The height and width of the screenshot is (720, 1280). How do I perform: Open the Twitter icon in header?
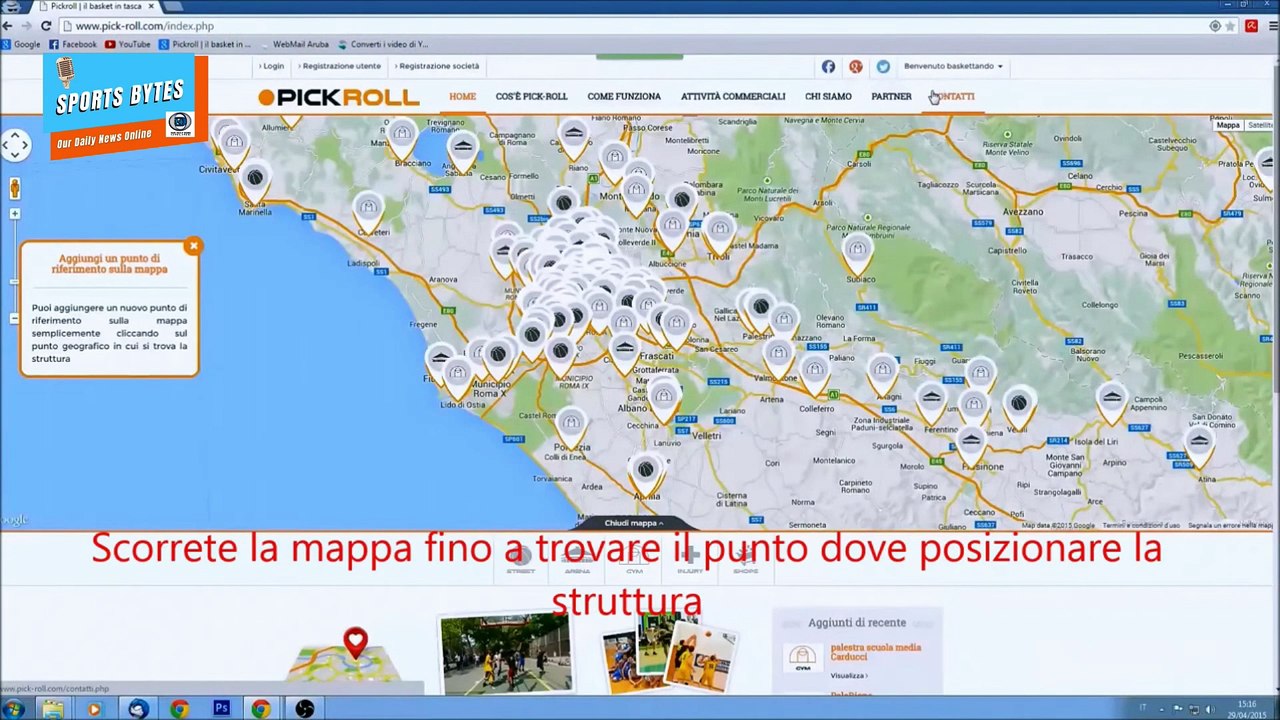click(x=883, y=66)
